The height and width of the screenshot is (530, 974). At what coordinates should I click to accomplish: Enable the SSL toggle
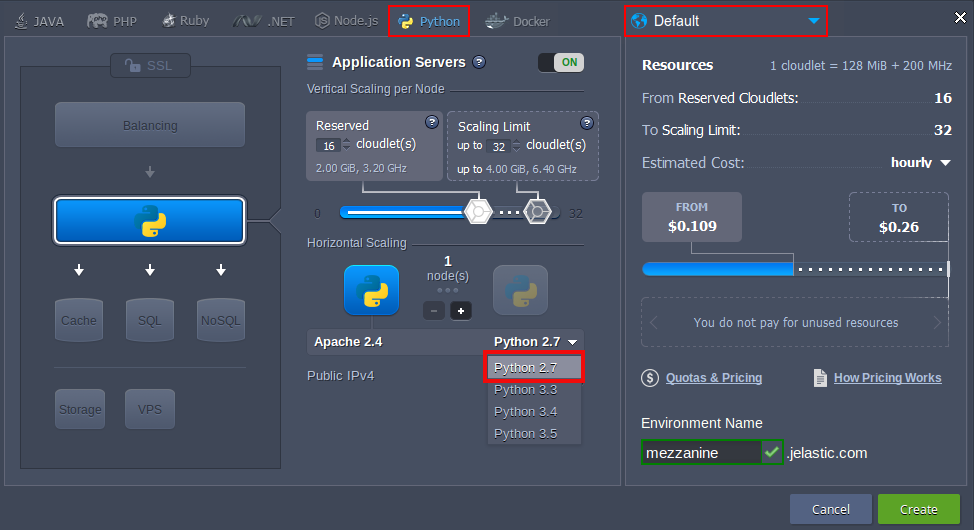click(x=150, y=65)
